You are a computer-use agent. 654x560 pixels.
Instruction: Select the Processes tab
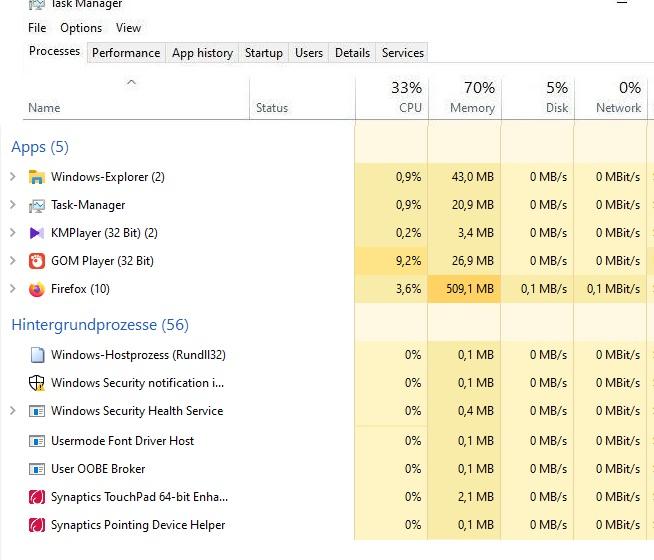pos(55,51)
